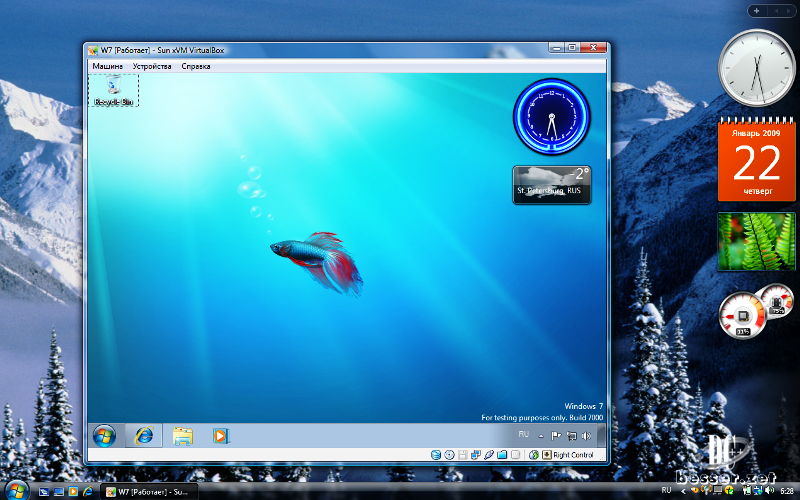Open the Recycle Bin on guest desktop
The width and height of the screenshot is (800, 500).
tap(114, 90)
